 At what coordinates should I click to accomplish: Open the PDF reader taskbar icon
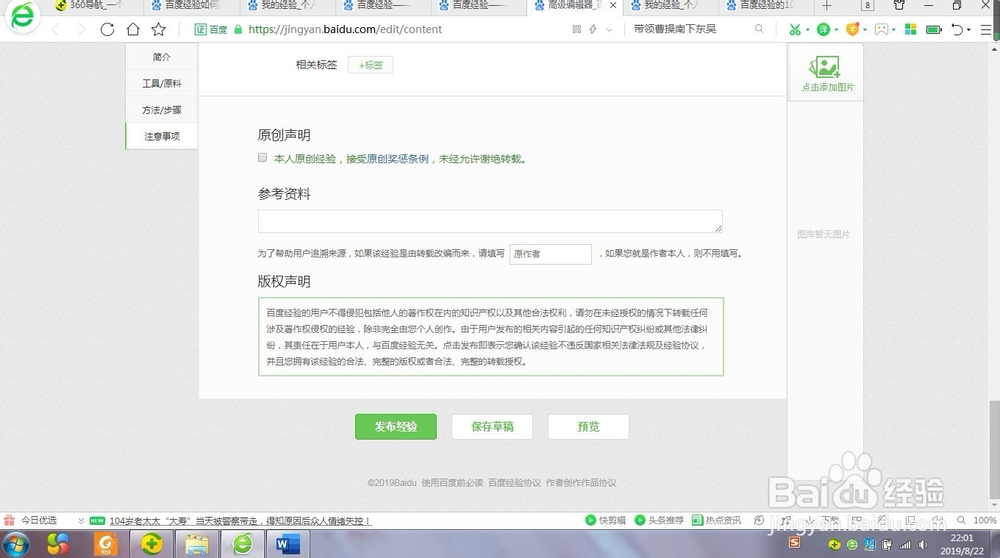(105, 544)
